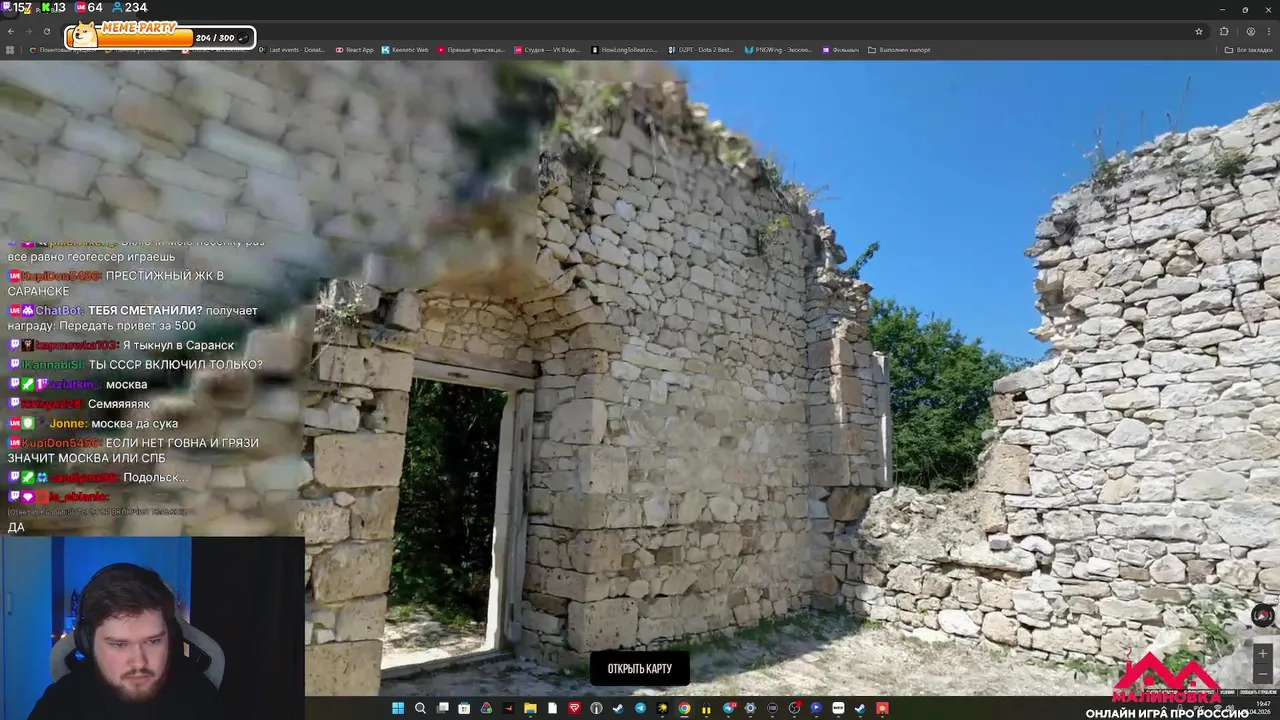Open the Студия — VK Видео bookmark
Viewport: 1280px width, 720px height.
pos(547,50)
